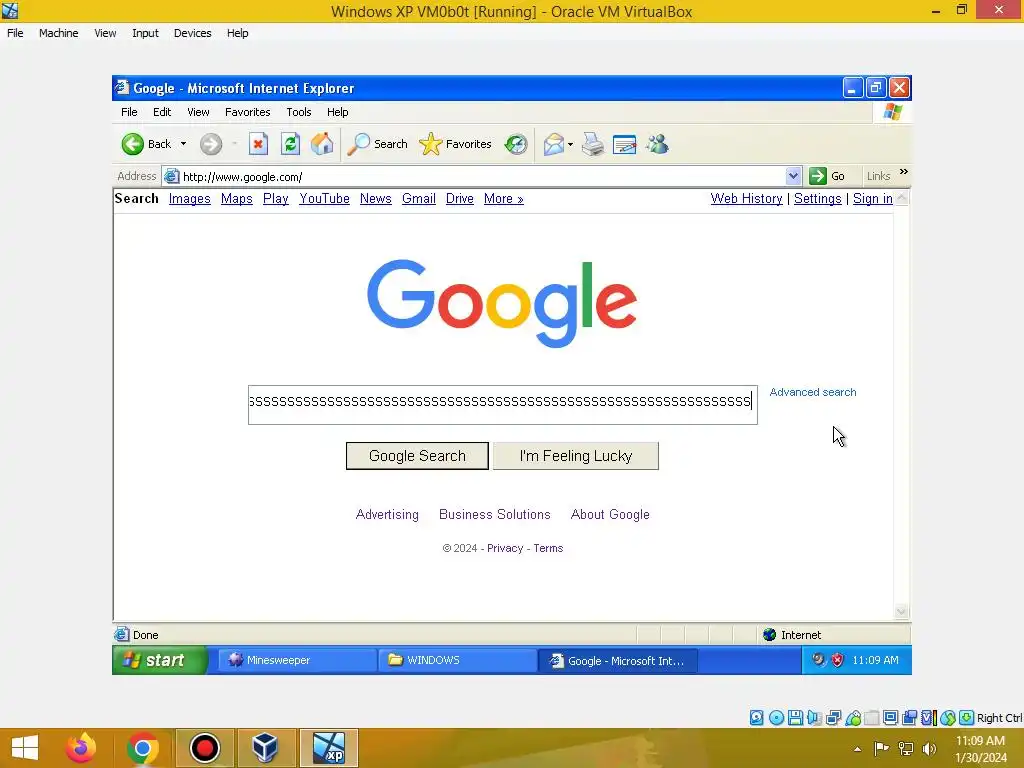Print the page with printer icon
Viewport: 1024px width, 768px height.
[593, 144]
